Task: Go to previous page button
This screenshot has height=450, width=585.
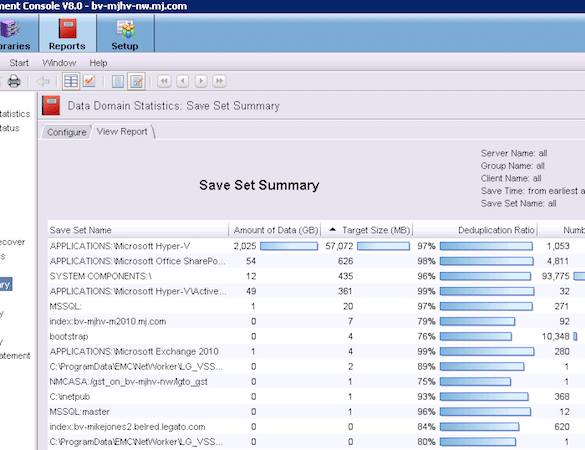Action: [182, 81]
